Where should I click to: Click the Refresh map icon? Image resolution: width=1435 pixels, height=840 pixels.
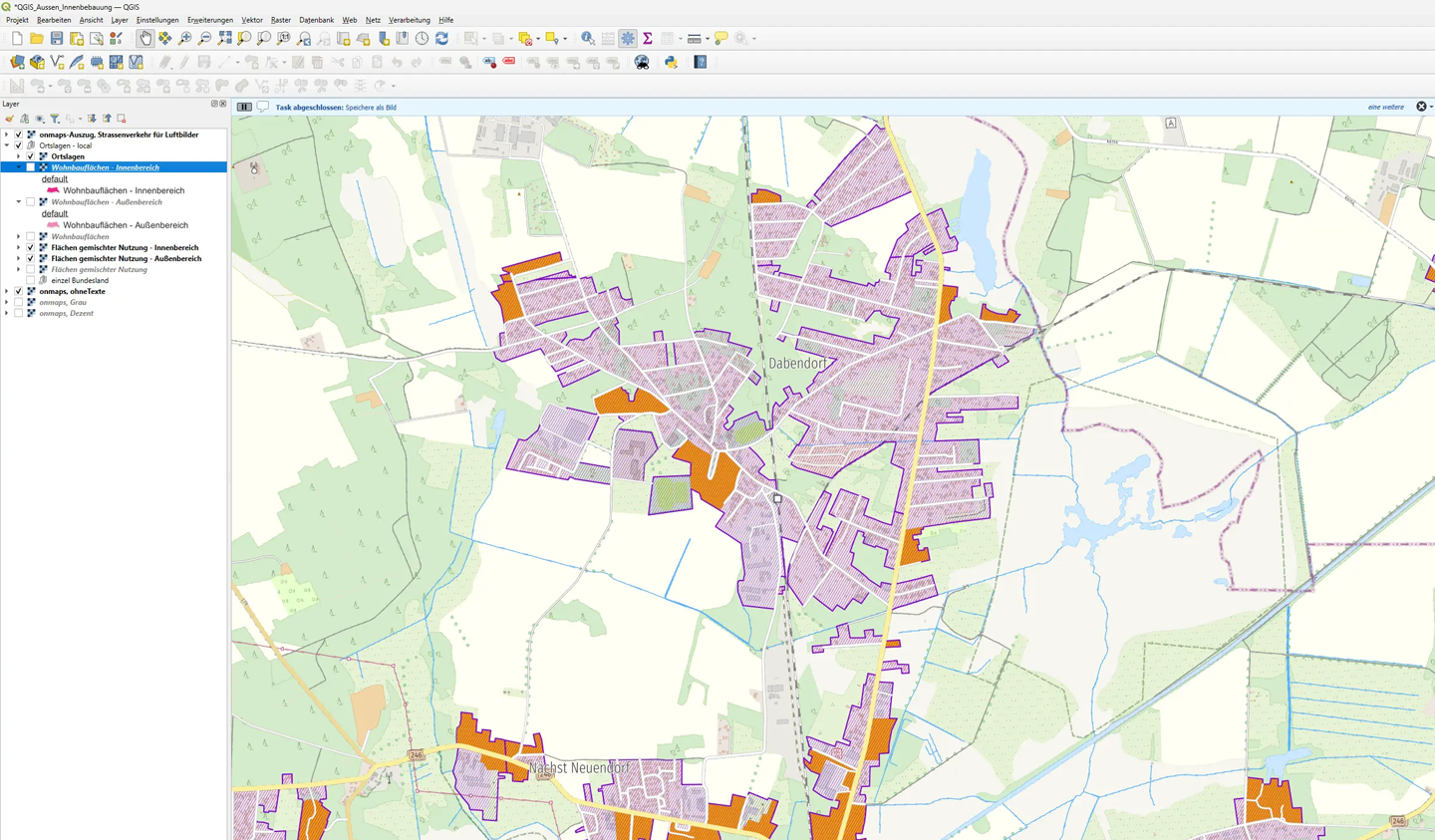tap(441, 38)
